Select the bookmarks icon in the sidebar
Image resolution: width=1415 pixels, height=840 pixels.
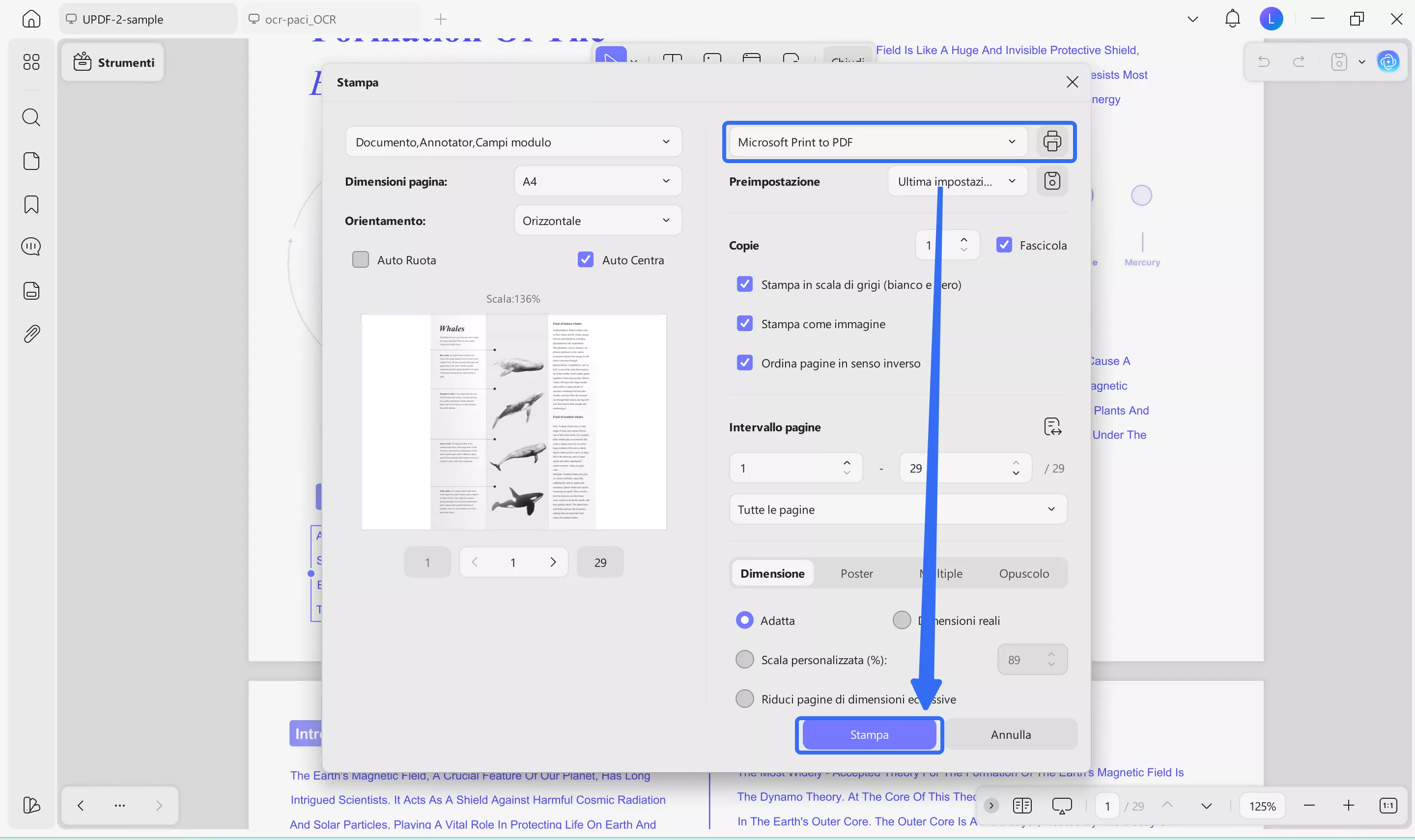[31, 204]
